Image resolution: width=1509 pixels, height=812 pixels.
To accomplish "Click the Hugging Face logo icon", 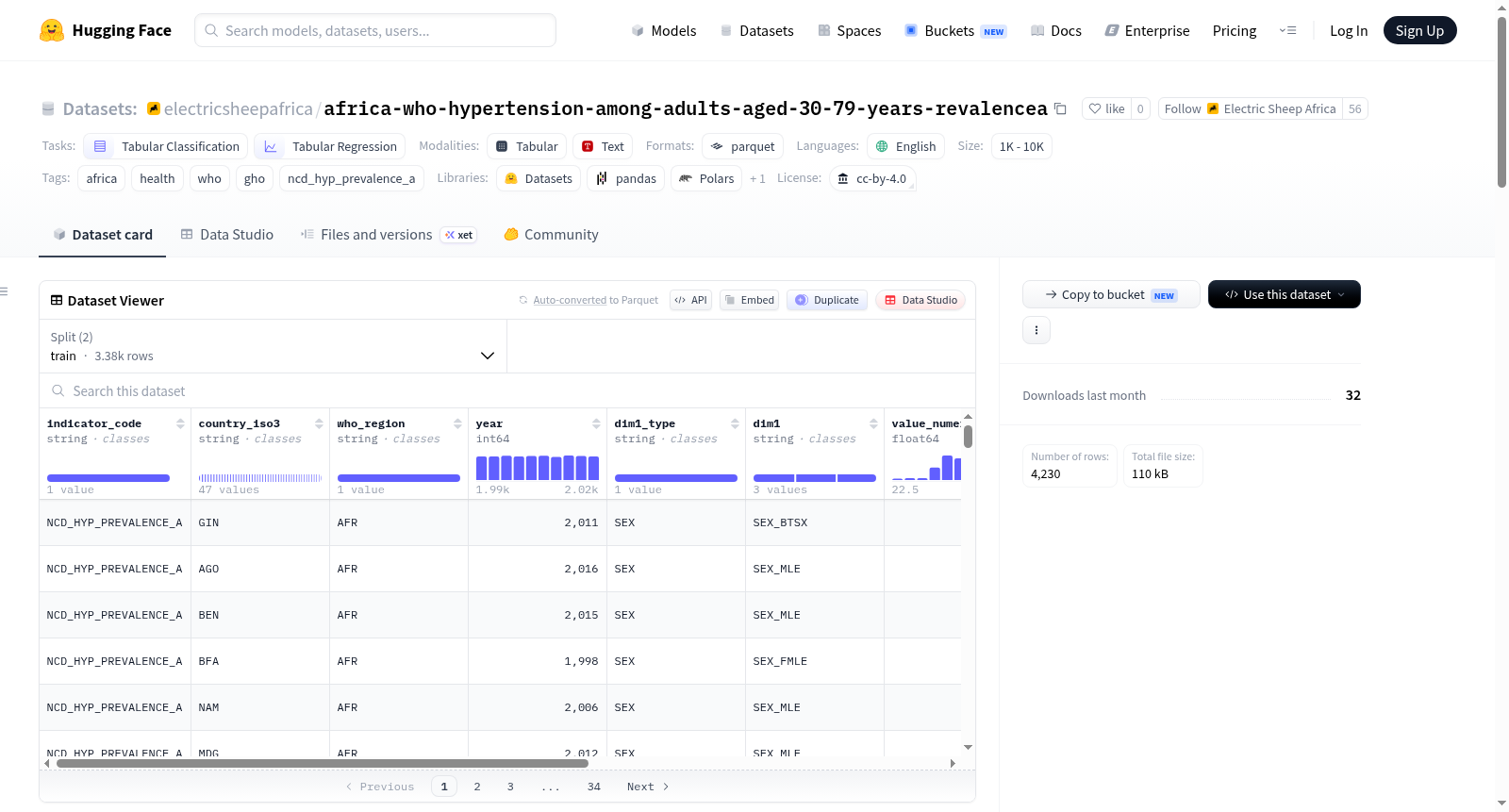I will pyautogui.click(x=52, y=30).
